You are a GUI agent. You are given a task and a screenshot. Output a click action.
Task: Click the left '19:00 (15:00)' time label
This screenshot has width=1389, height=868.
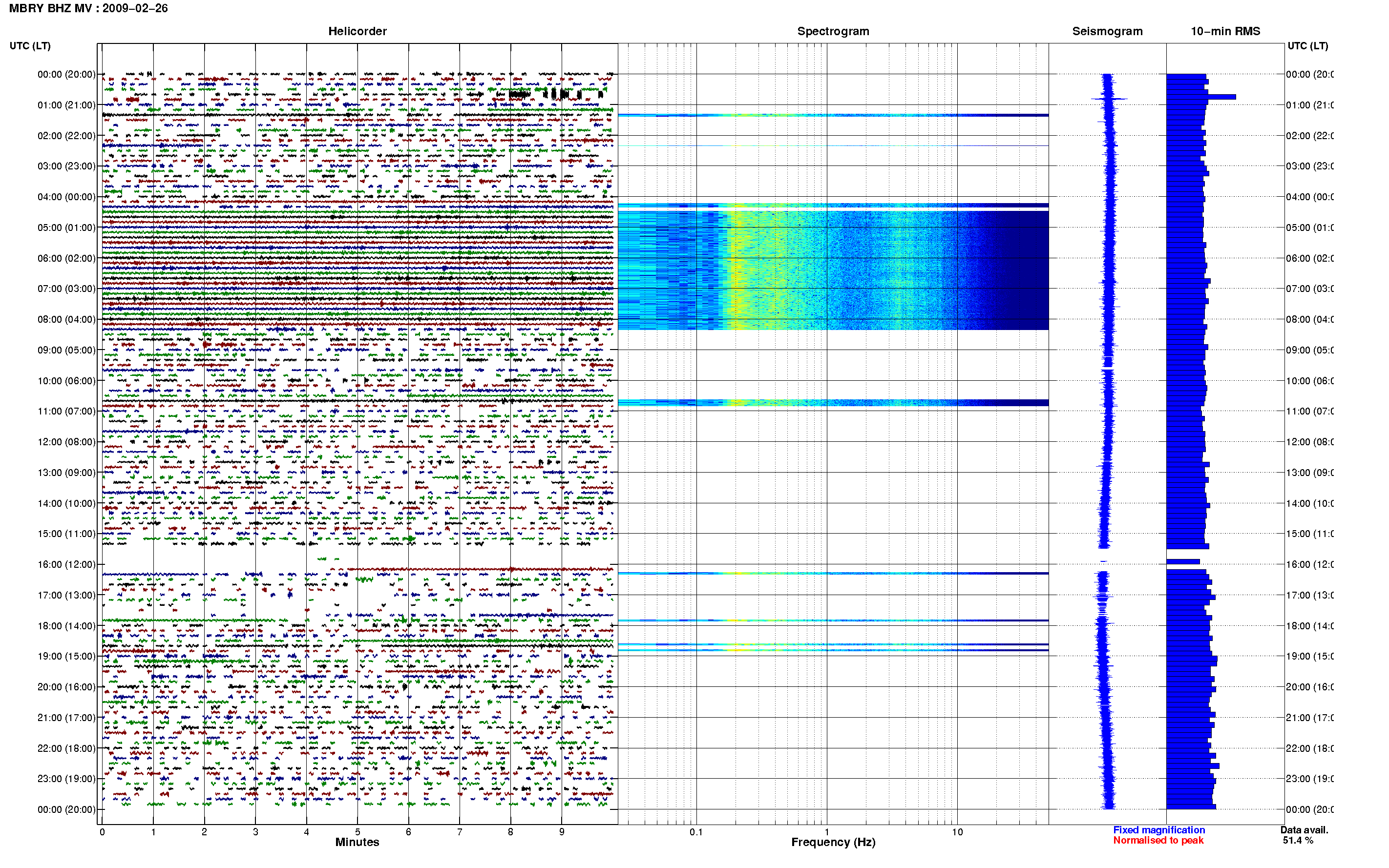[x=66, y=656]
